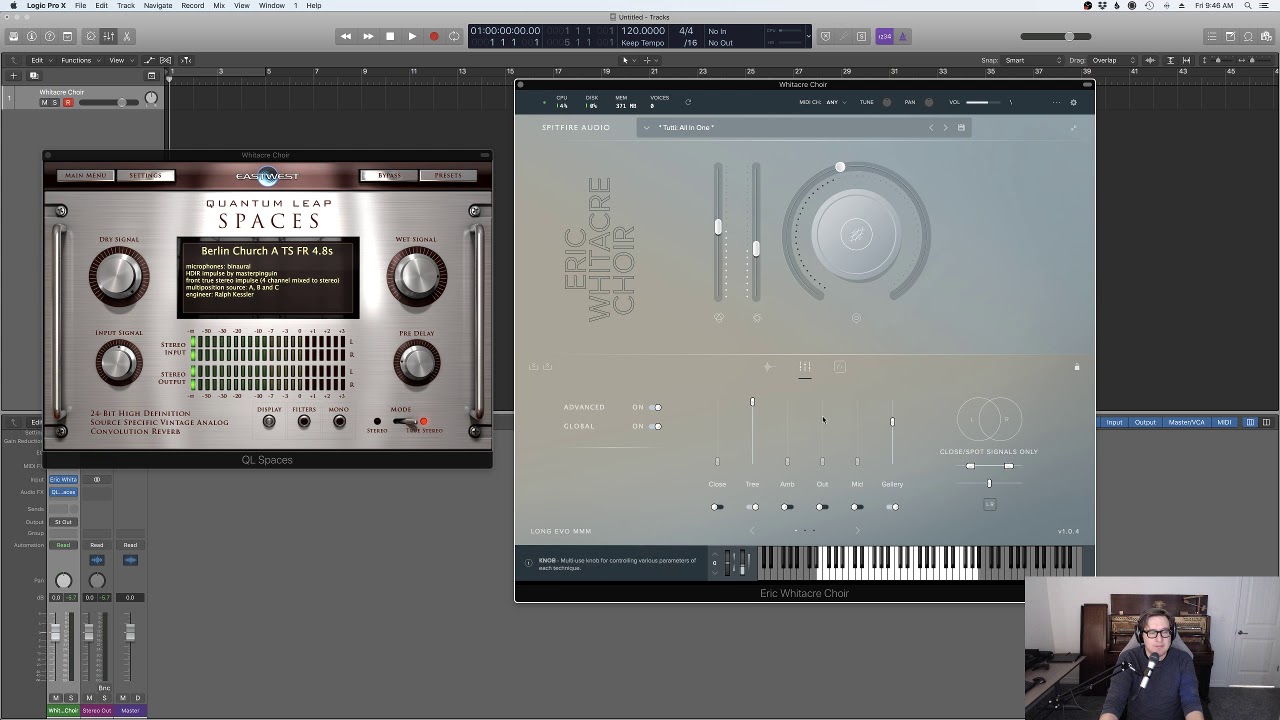Toggle Global ON switch in Whitacre Choir
The height and width of the screenshot is (720, 1280).
click(x=655, y=427)
